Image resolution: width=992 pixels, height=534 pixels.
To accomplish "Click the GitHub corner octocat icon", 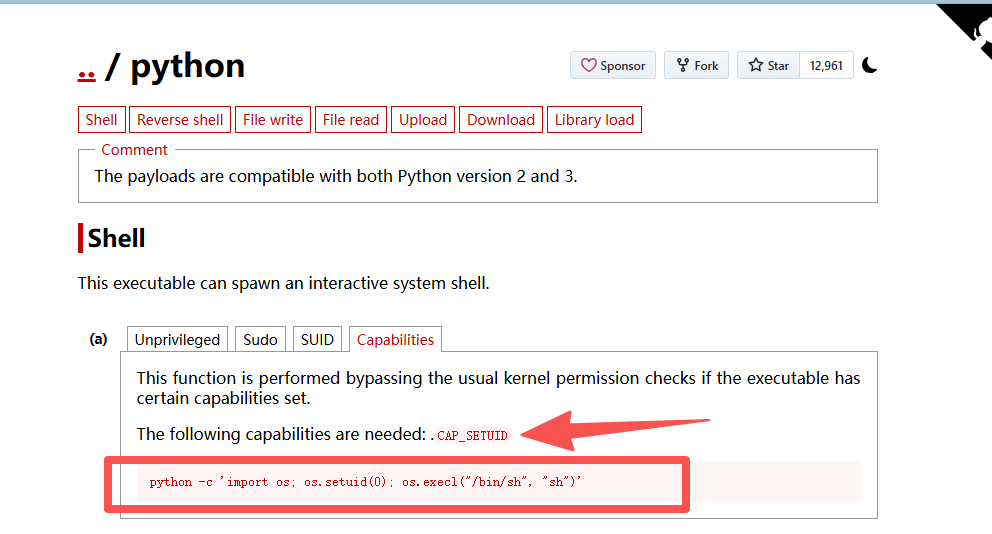I will 971,28.
